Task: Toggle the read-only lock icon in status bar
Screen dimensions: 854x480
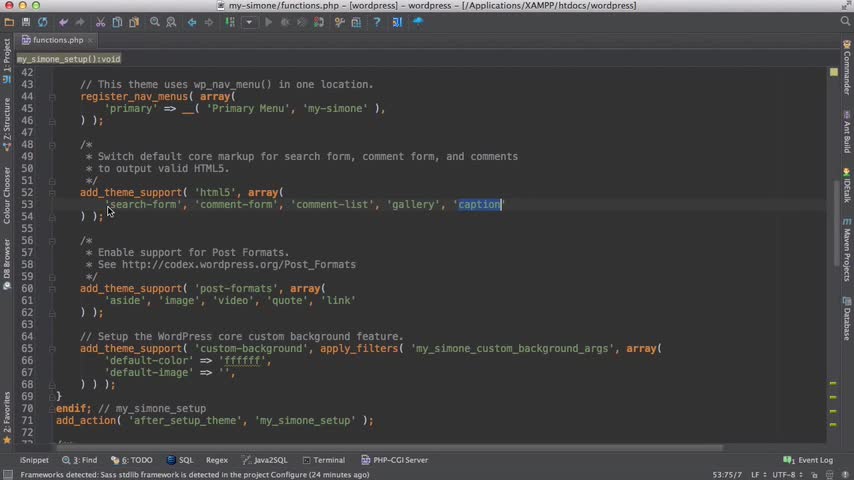Action: click(x=814, y=475)
